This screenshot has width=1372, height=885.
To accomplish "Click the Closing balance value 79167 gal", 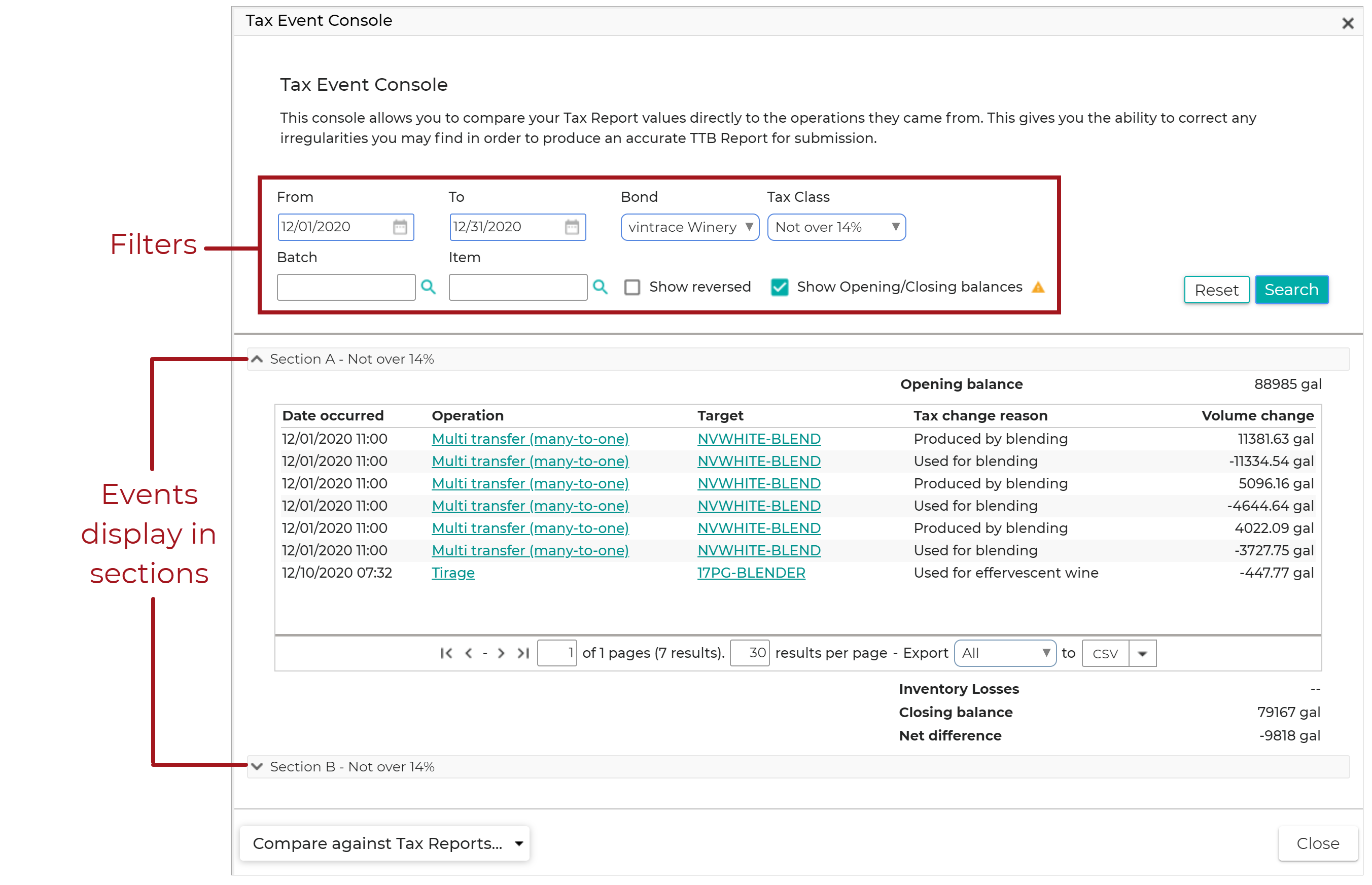I will [1288, 713].
